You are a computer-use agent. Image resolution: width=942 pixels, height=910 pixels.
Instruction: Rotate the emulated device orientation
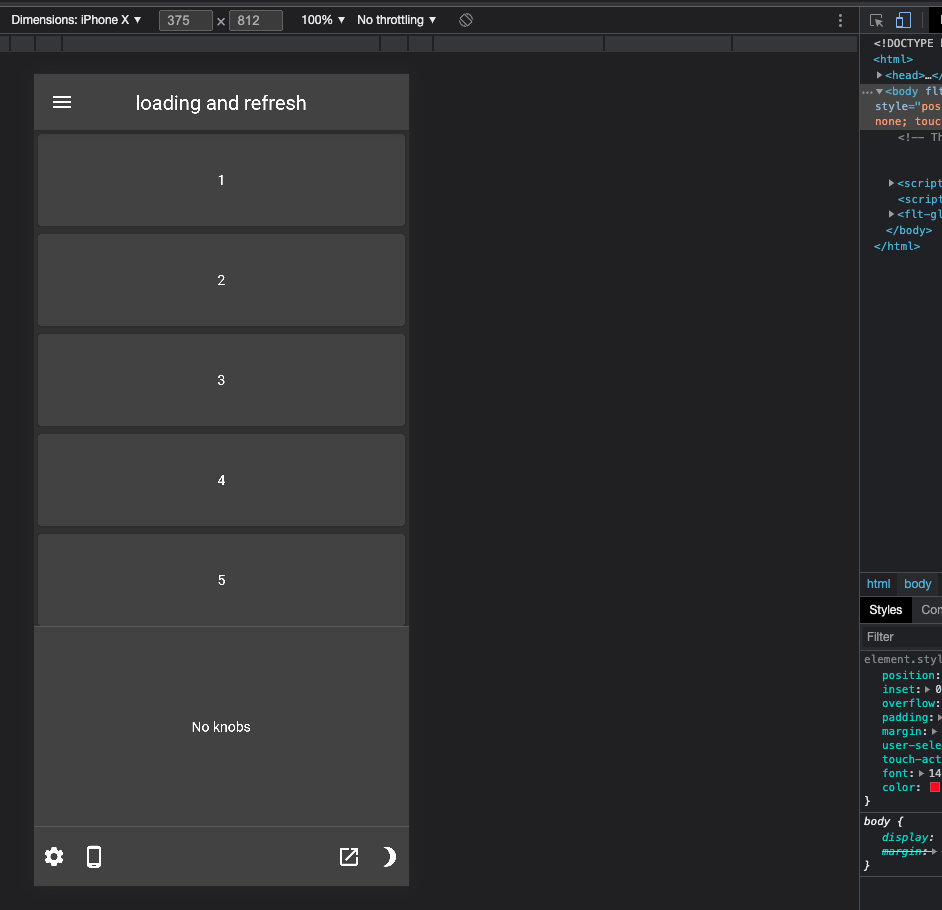point(465,20)
